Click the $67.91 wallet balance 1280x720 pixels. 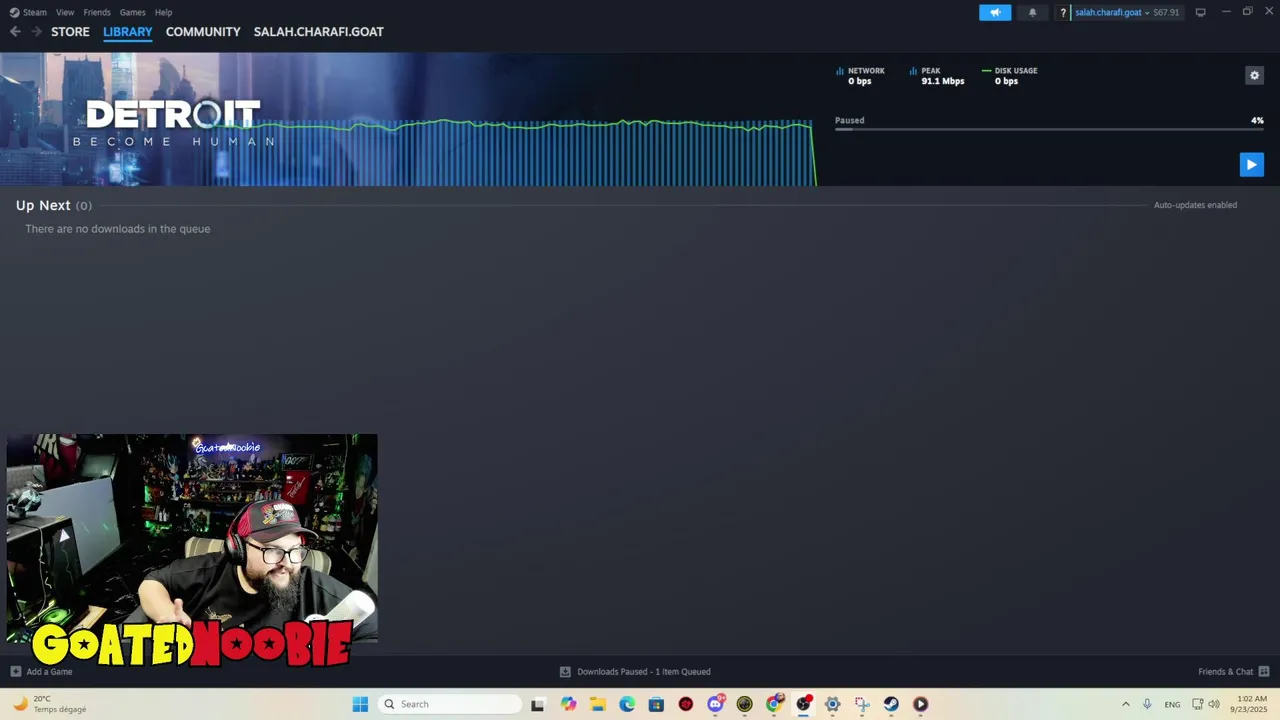(x=1166, y=12)
